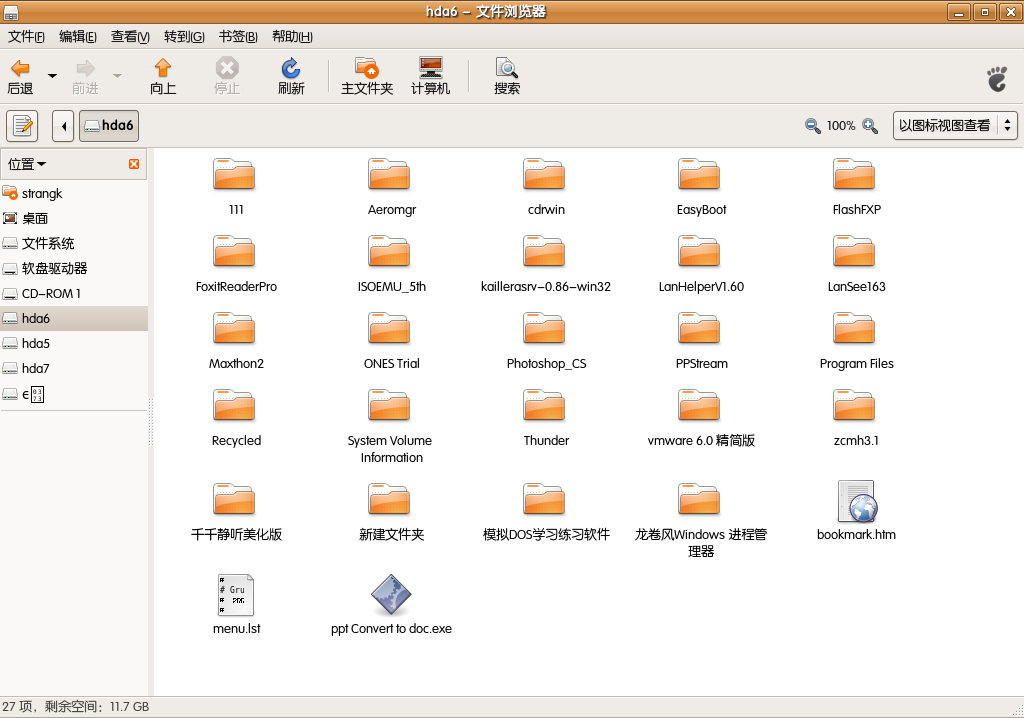Click the Refresh (刷新) icon

point(291,68)
